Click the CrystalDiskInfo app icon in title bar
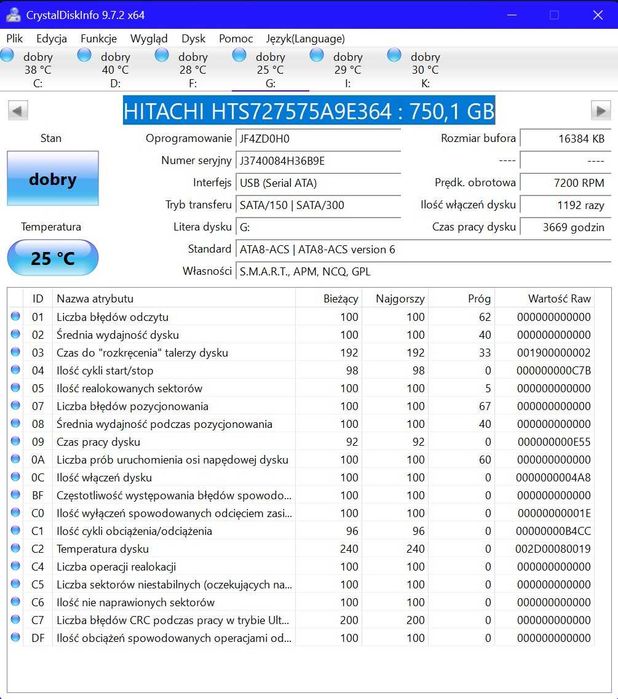The image size is (618, 699). (x=13, y=14)
